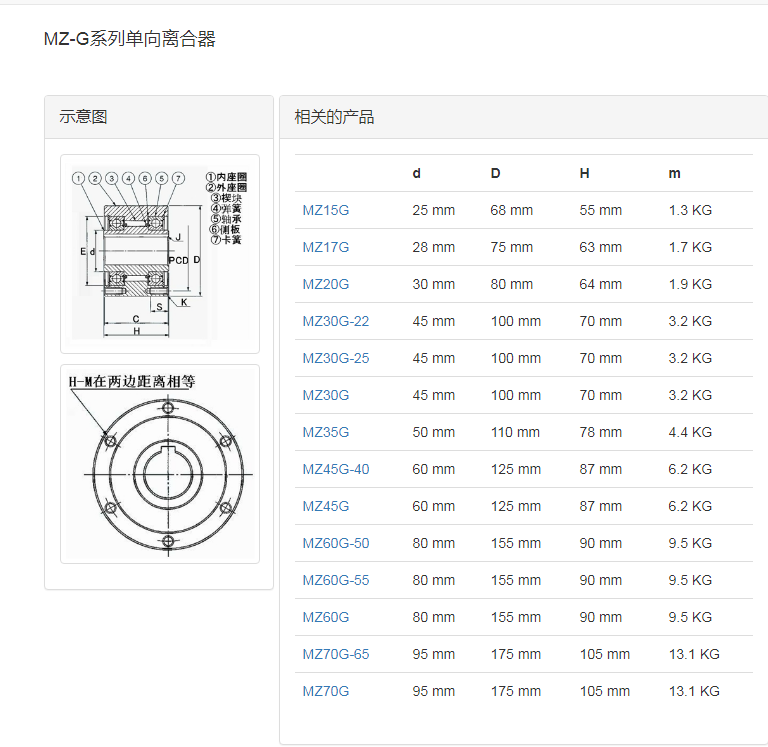
Task: Click the D column header
Action: click(x=495, y=173)
